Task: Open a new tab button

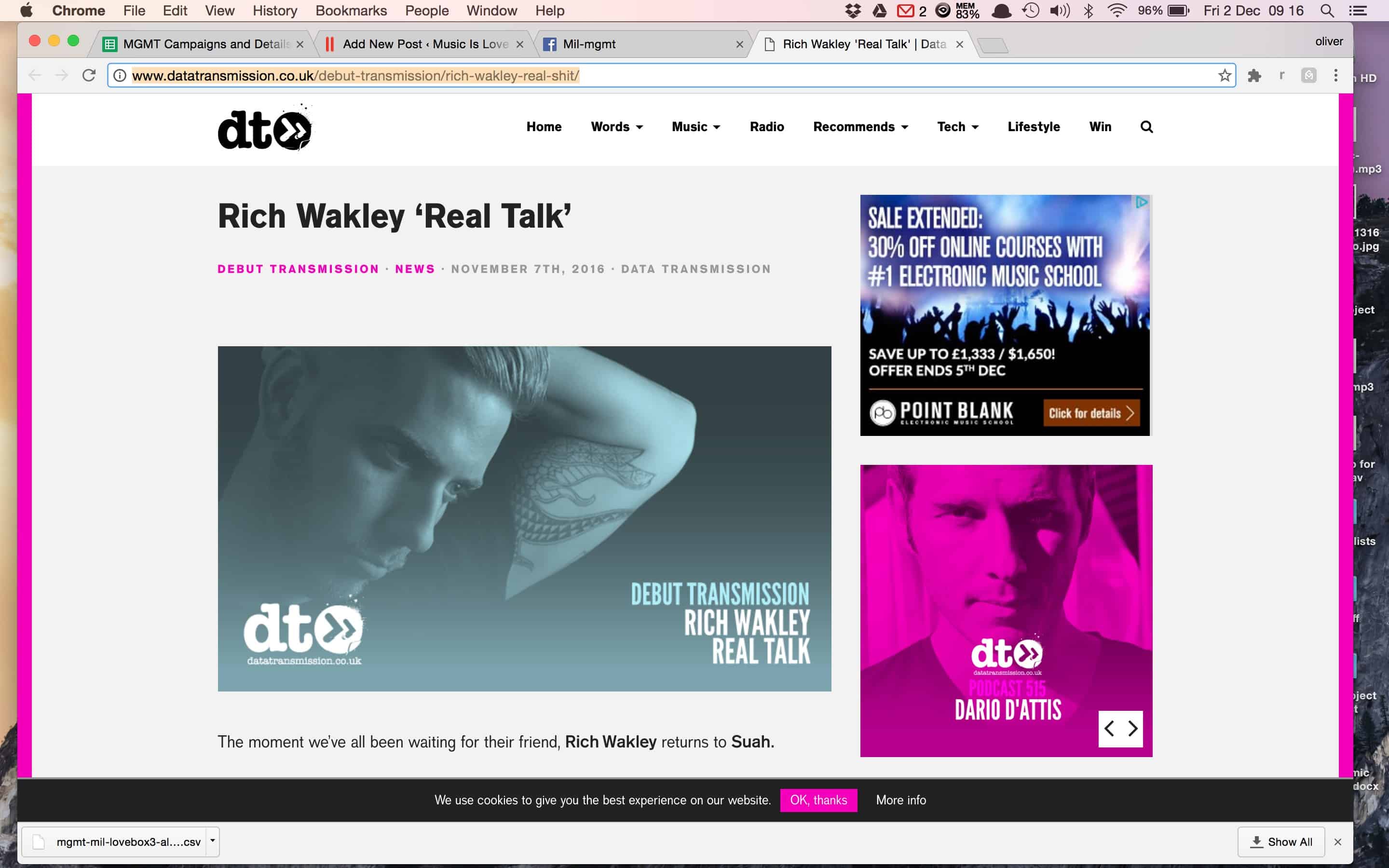Action: (993, 45)
